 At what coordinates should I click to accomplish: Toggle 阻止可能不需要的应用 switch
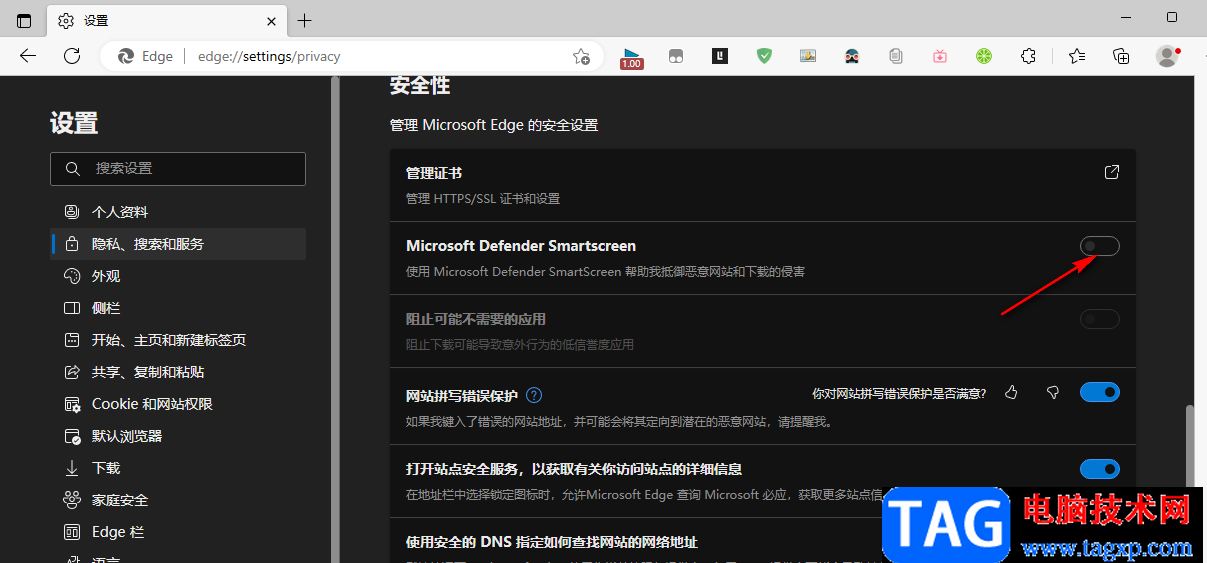coord(1099,319)
